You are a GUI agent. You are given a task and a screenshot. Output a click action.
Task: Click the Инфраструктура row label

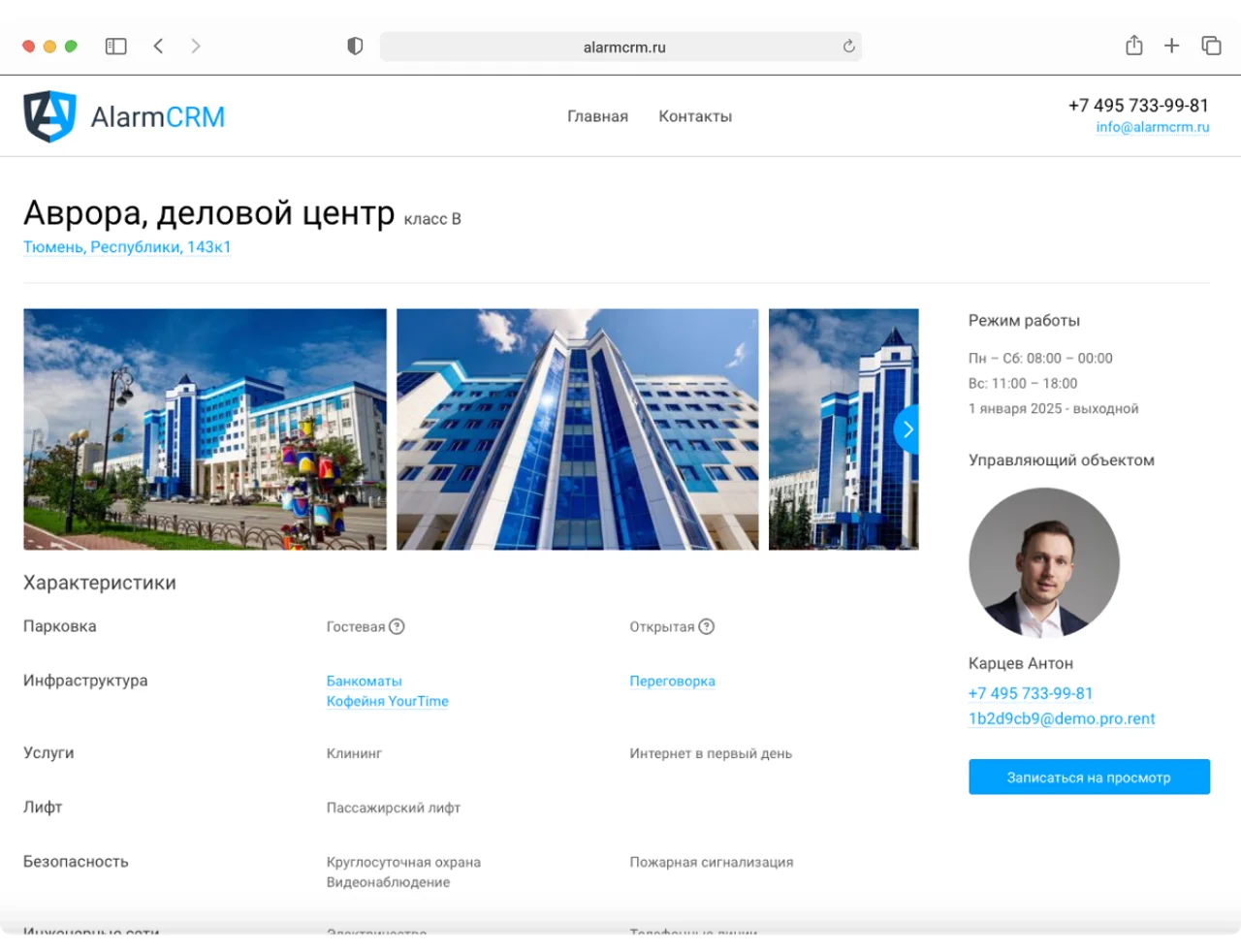pyautogui.click(x=85, y=681)
